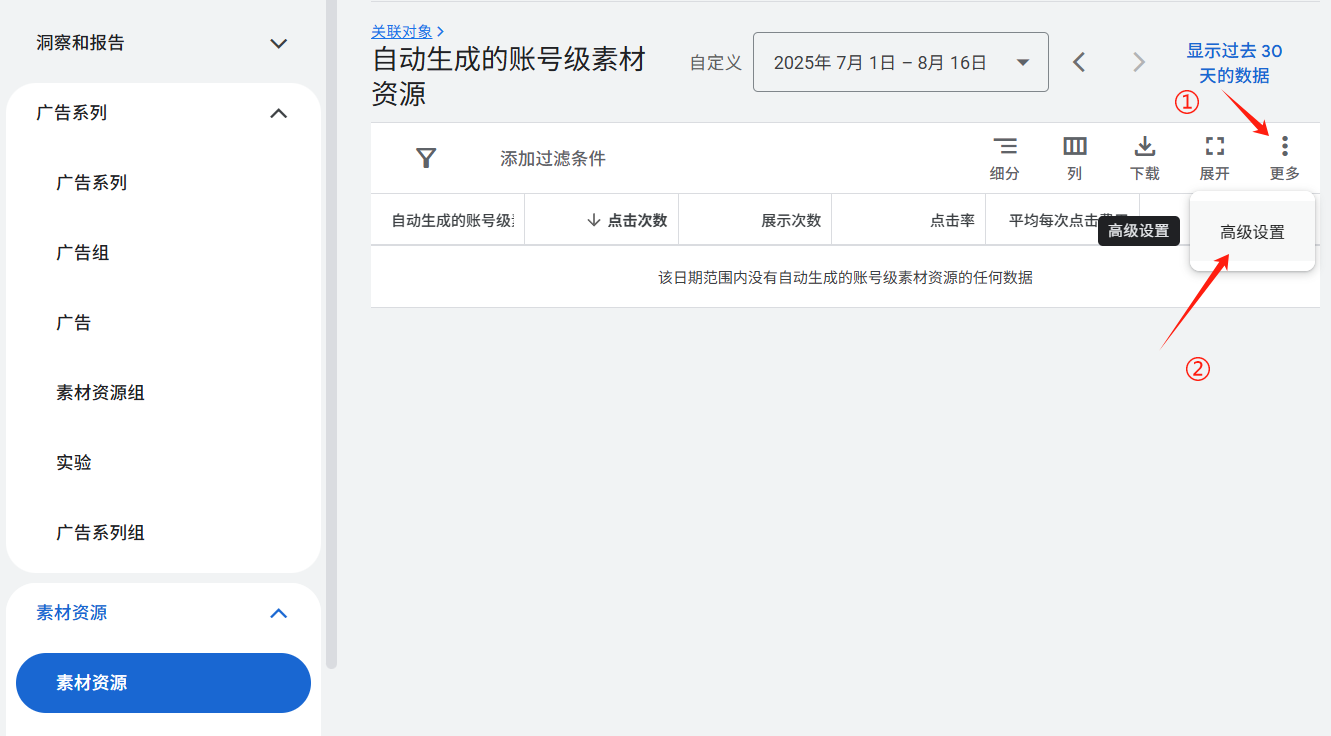
Task: Click 显示过去 30 天的数据 link
Action: (x=1234, y=63)
